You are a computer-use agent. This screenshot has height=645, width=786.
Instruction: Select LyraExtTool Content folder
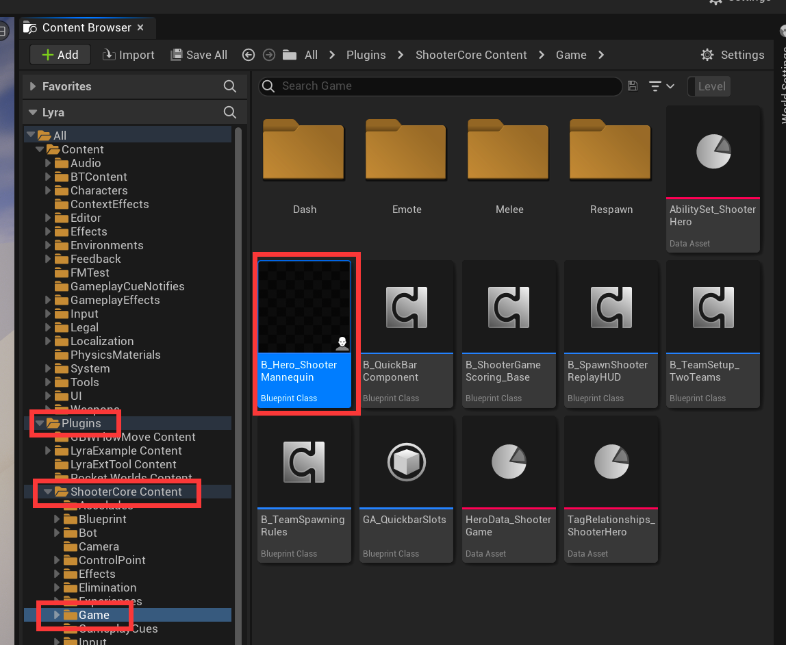tap(123, 464)
